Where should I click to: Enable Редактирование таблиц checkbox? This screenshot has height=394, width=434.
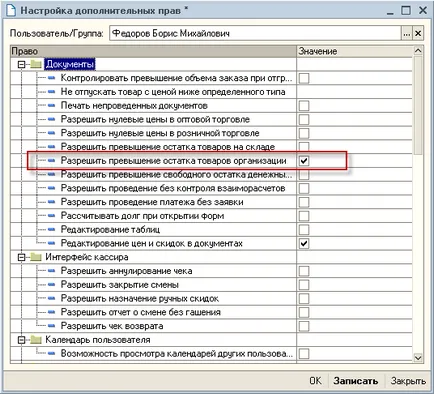[x=304, y=230]
